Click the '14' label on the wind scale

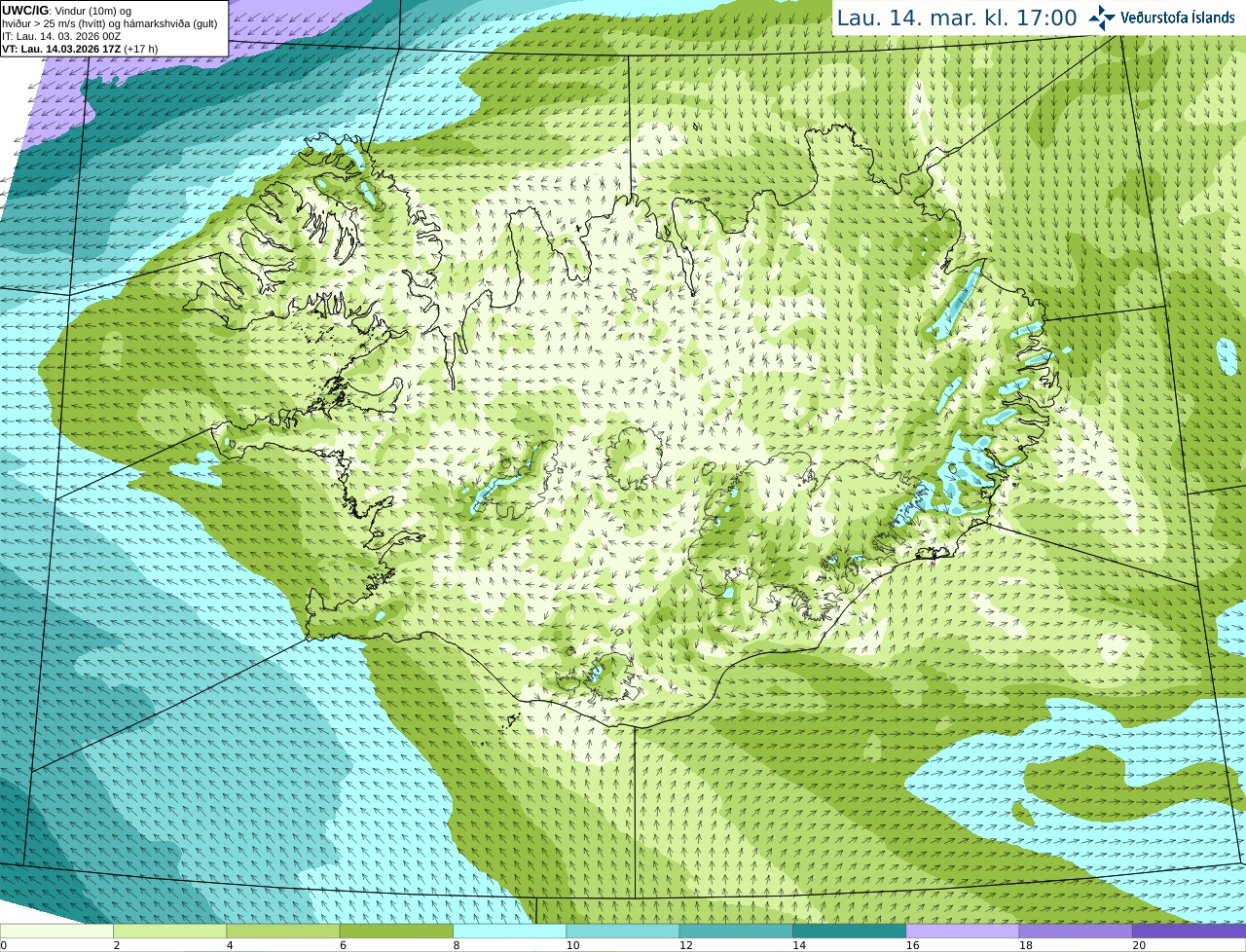pos(798,945)
